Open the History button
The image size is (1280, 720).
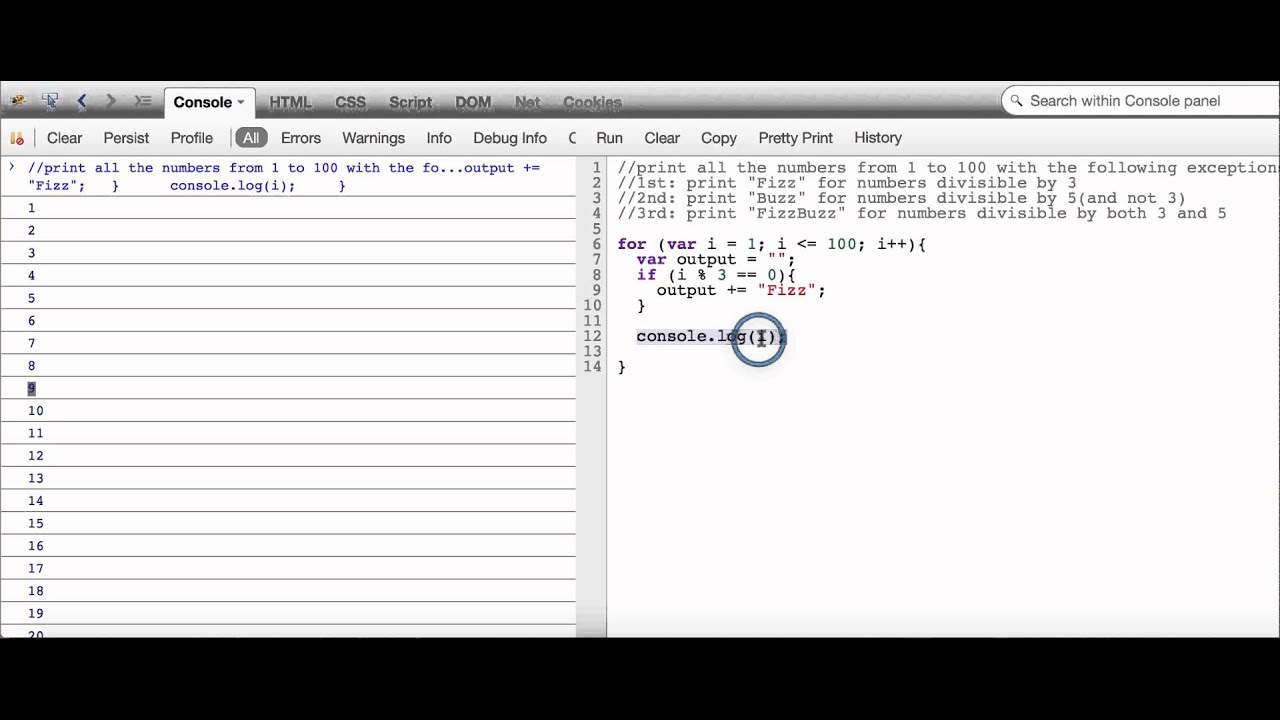click(x=878, y=138)
